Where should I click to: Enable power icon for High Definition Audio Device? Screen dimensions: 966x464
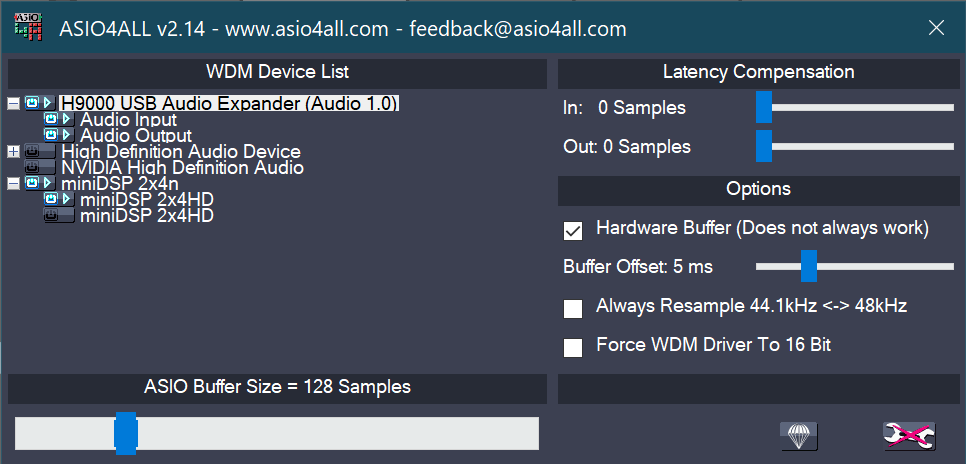32,152
